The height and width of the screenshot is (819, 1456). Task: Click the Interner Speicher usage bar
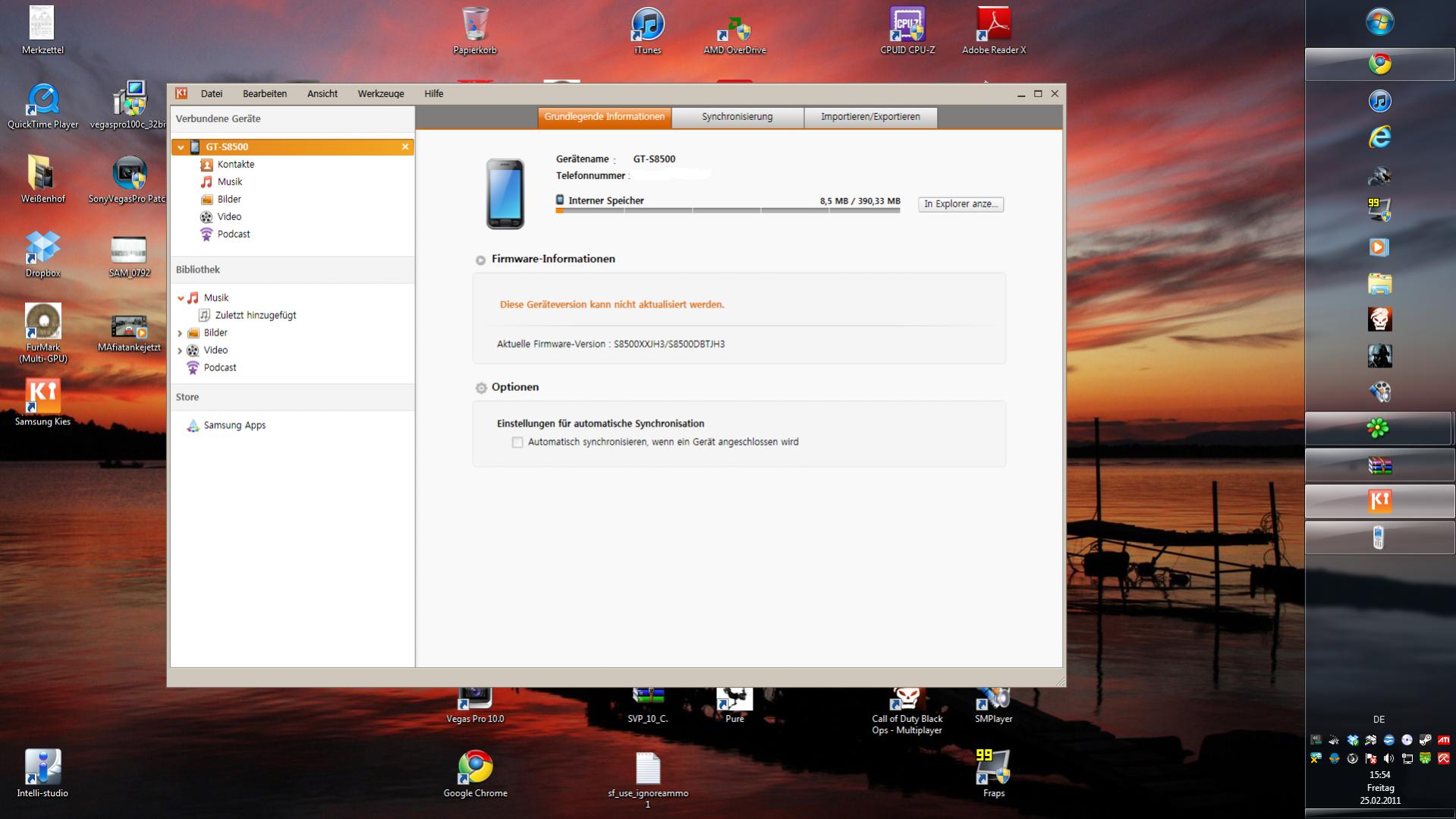tap(728, 210)
